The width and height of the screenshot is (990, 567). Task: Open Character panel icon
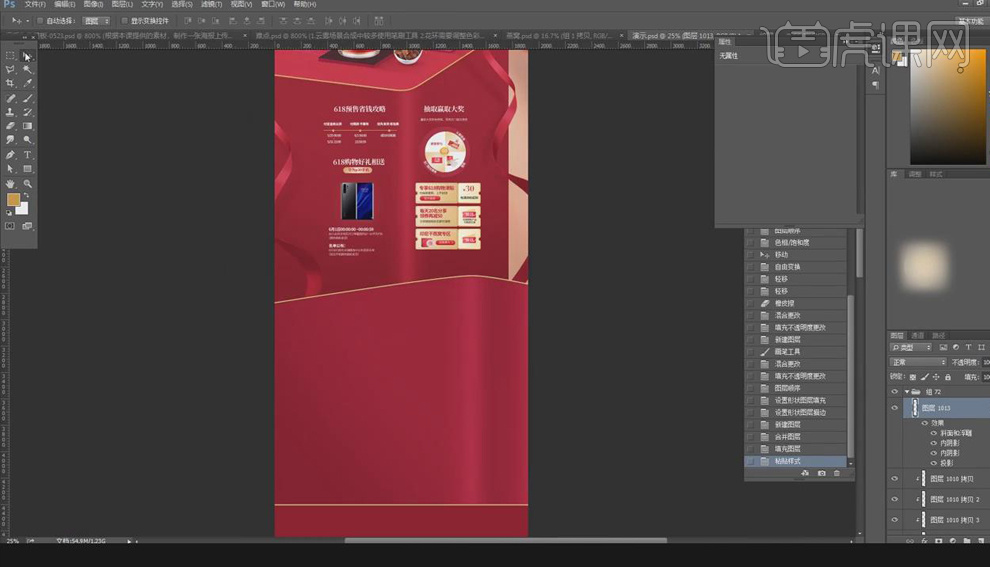[876, 71]
